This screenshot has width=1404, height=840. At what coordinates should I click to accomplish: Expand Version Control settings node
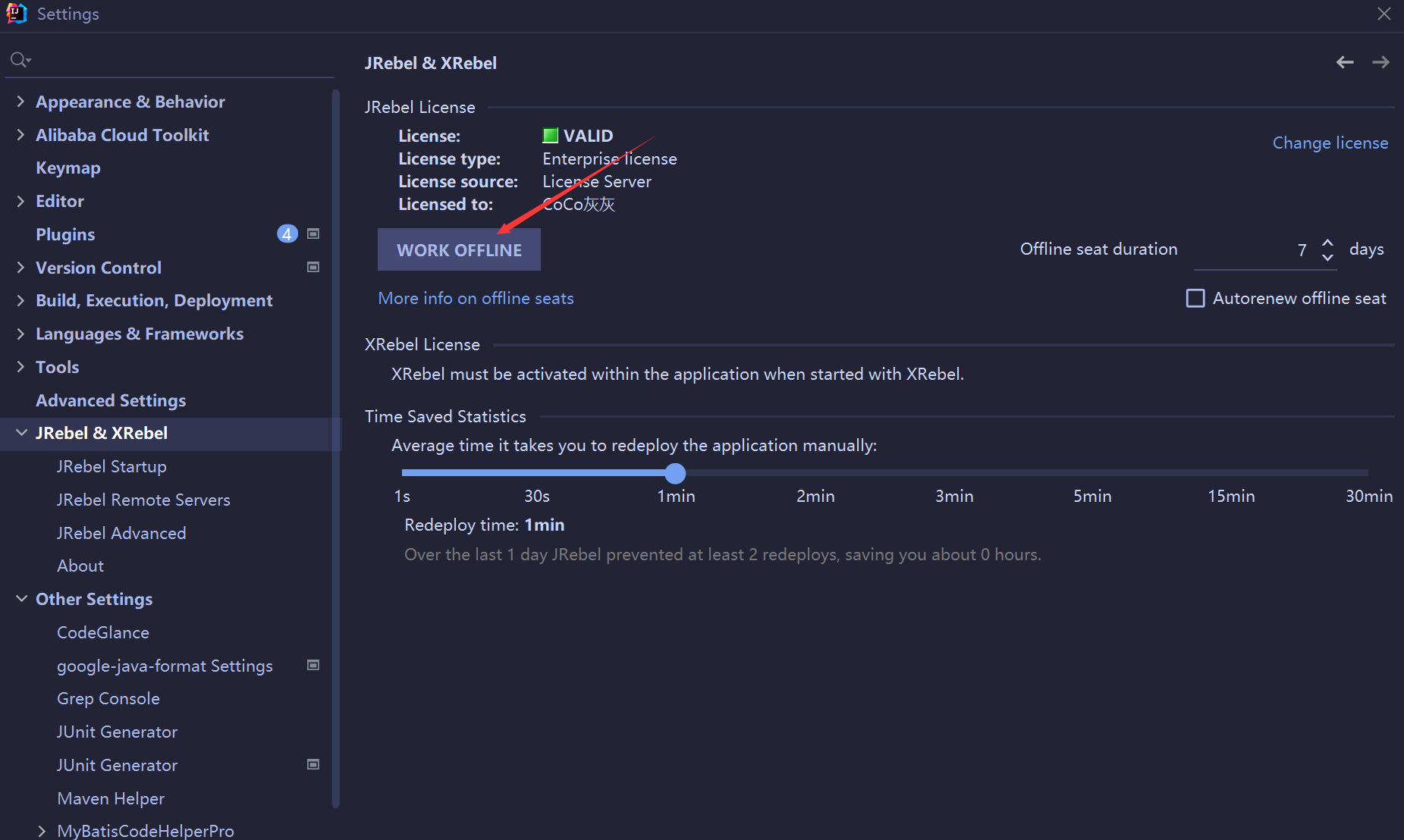20,267
